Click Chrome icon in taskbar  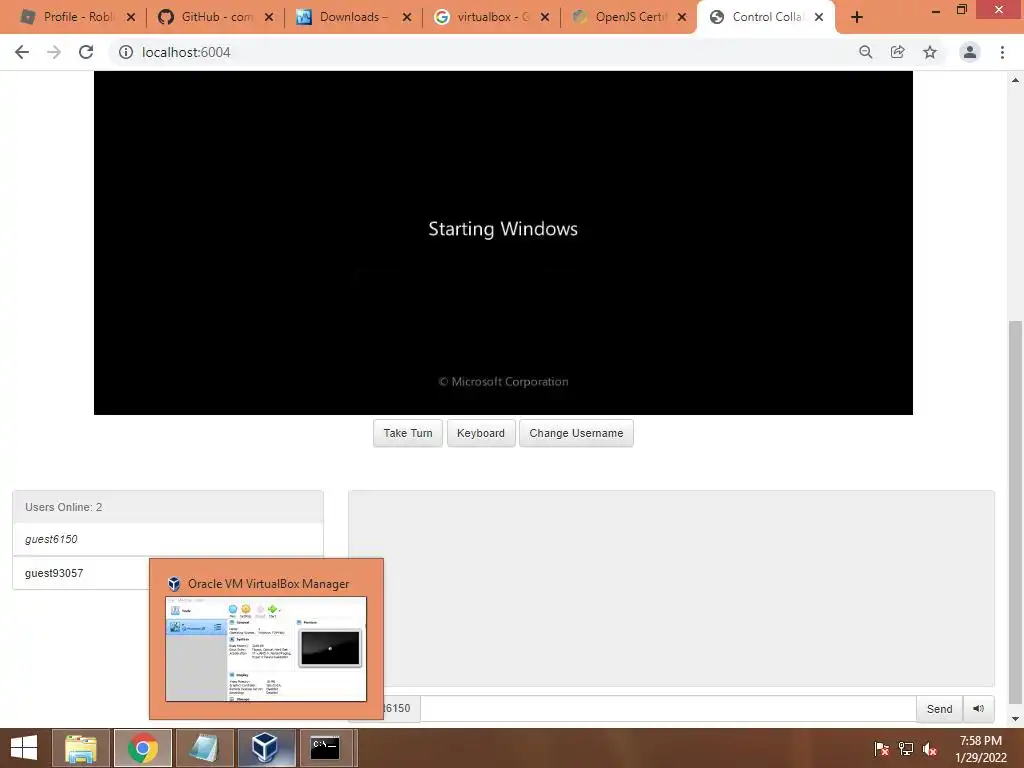coord(143,748)
